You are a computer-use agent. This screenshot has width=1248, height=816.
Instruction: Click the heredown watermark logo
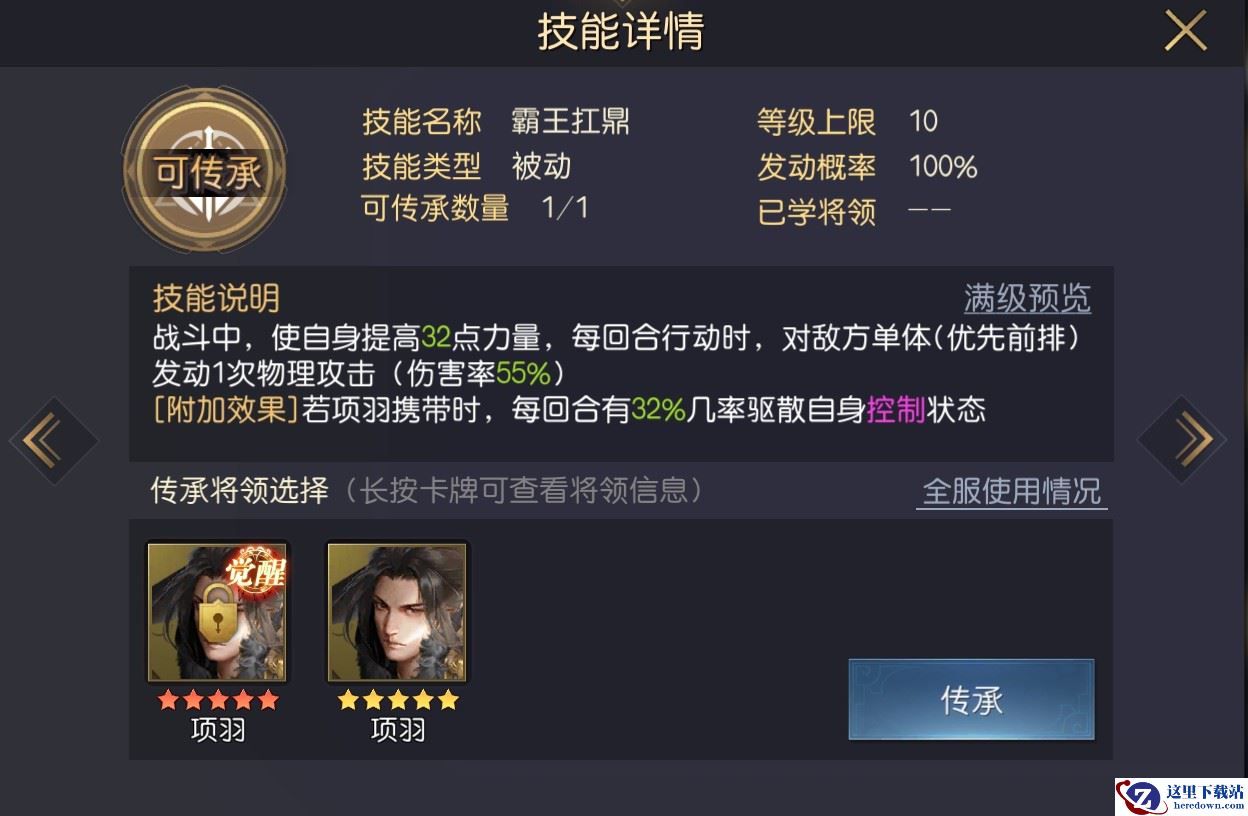click(1181, 797)
